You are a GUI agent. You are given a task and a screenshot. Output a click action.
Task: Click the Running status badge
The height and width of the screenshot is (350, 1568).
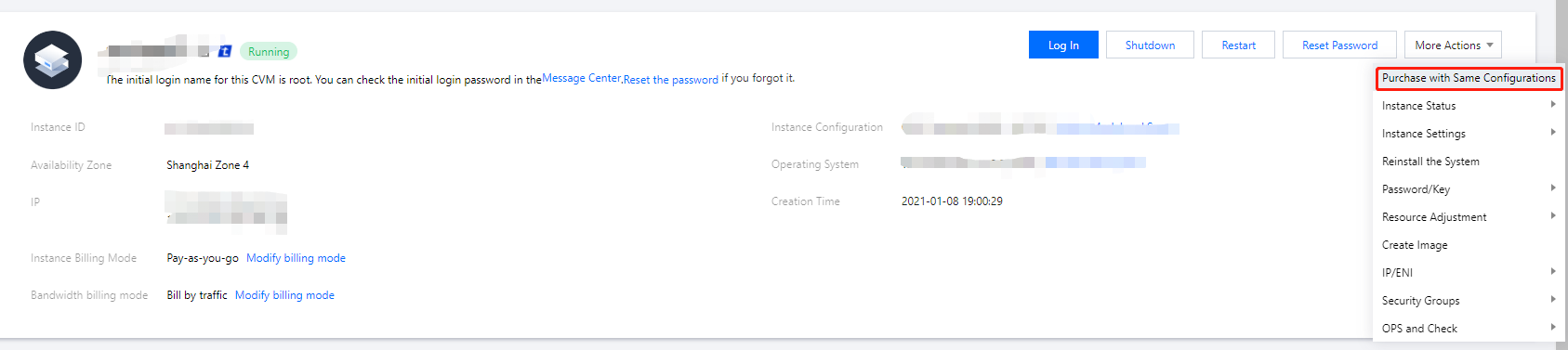tap(269, 52)
